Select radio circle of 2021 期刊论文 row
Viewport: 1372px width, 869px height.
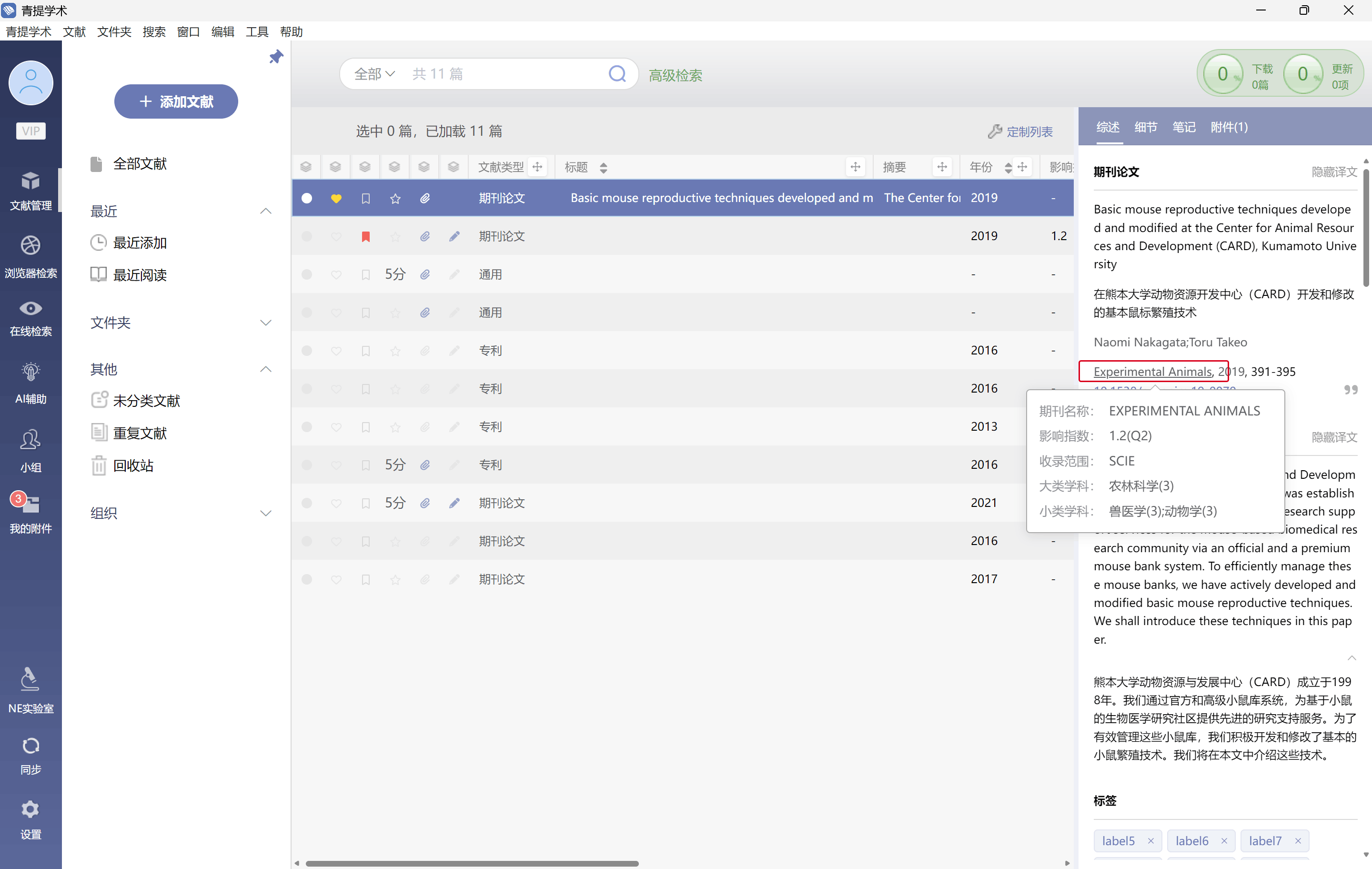pos(306,503)
